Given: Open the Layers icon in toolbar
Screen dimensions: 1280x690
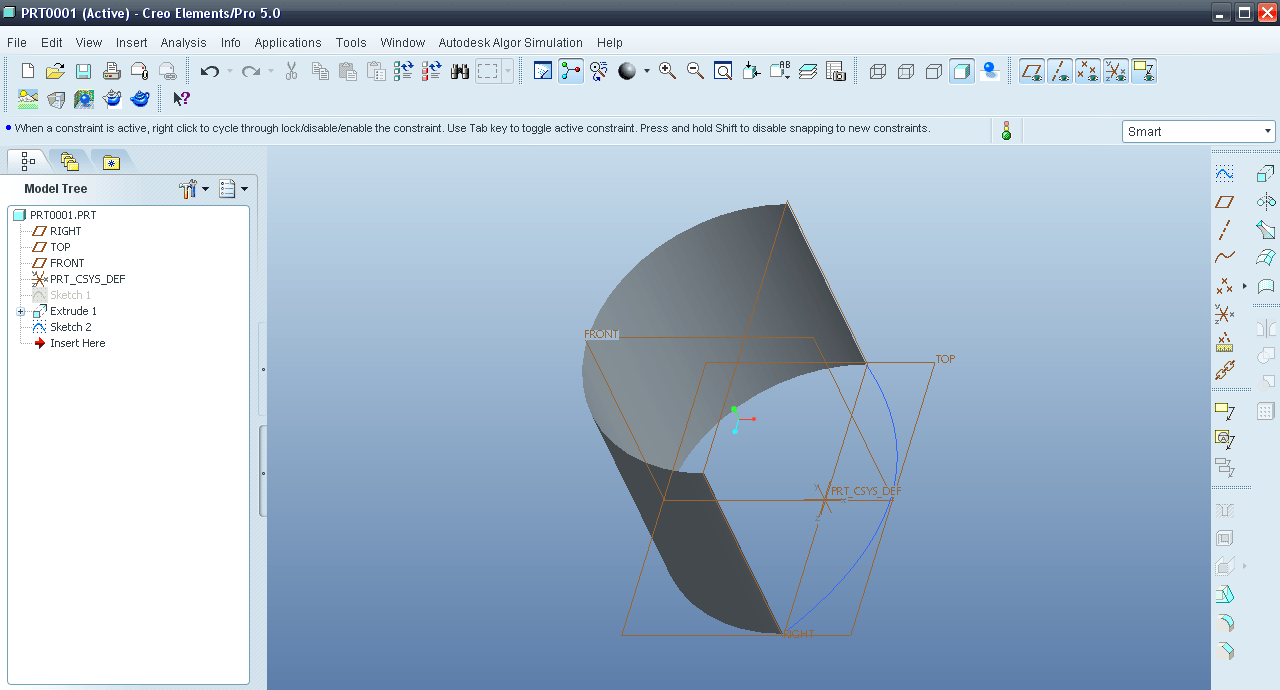Looking at the screenshot, I should [x=808, y=71].
